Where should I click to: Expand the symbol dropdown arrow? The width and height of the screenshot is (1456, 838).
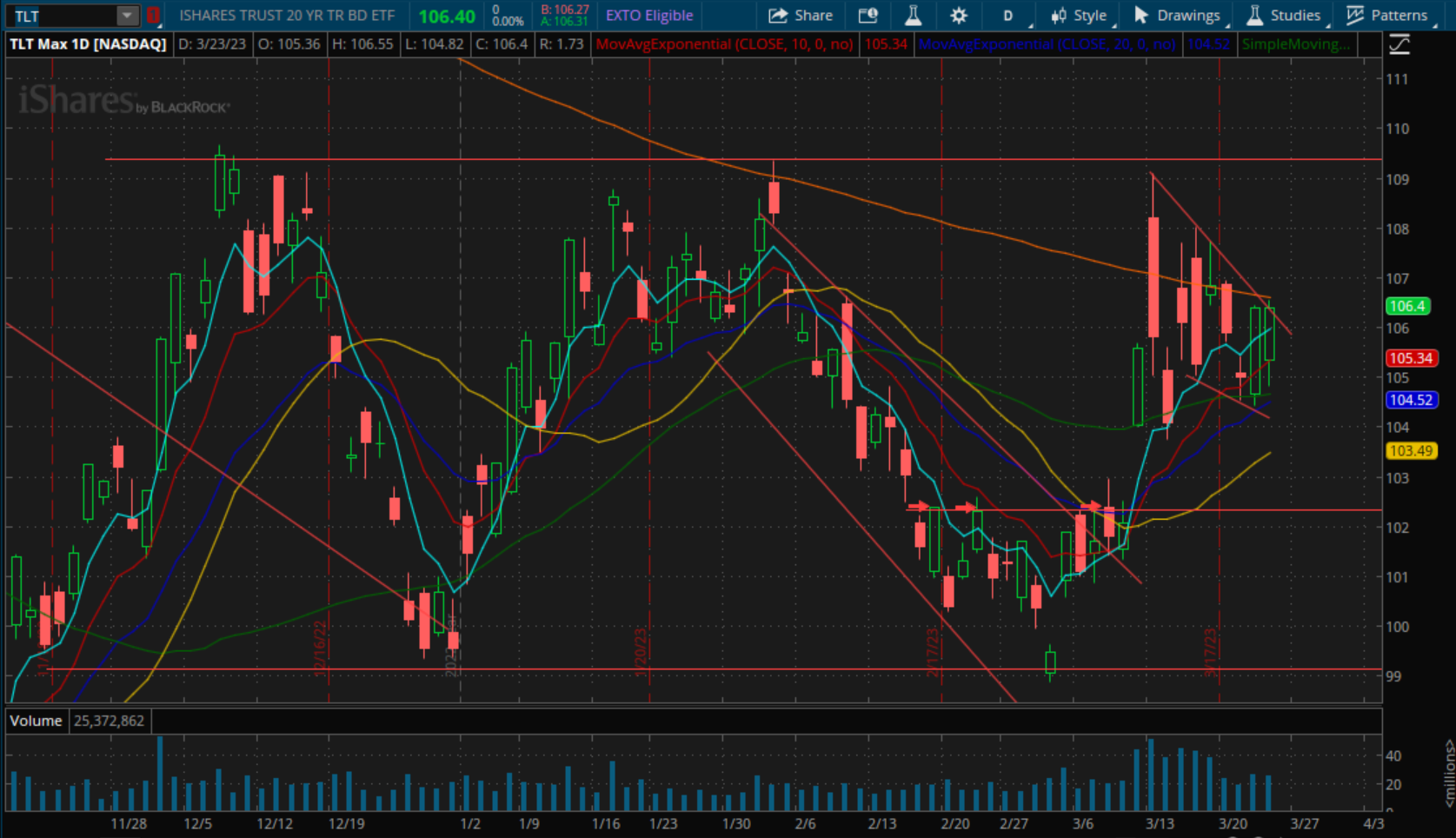click(128, 16)
